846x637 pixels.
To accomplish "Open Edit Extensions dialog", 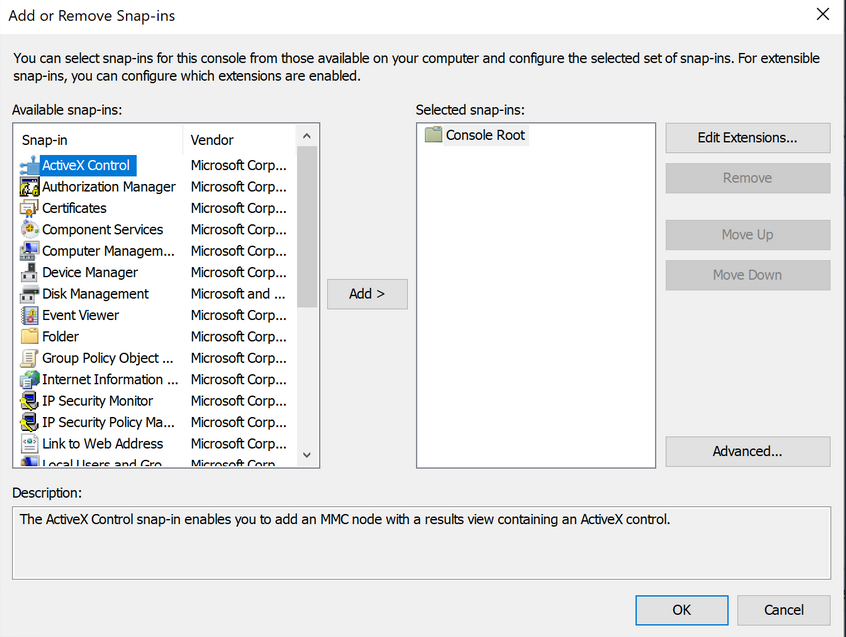I will pyautogui.click(x=747, y=138).
